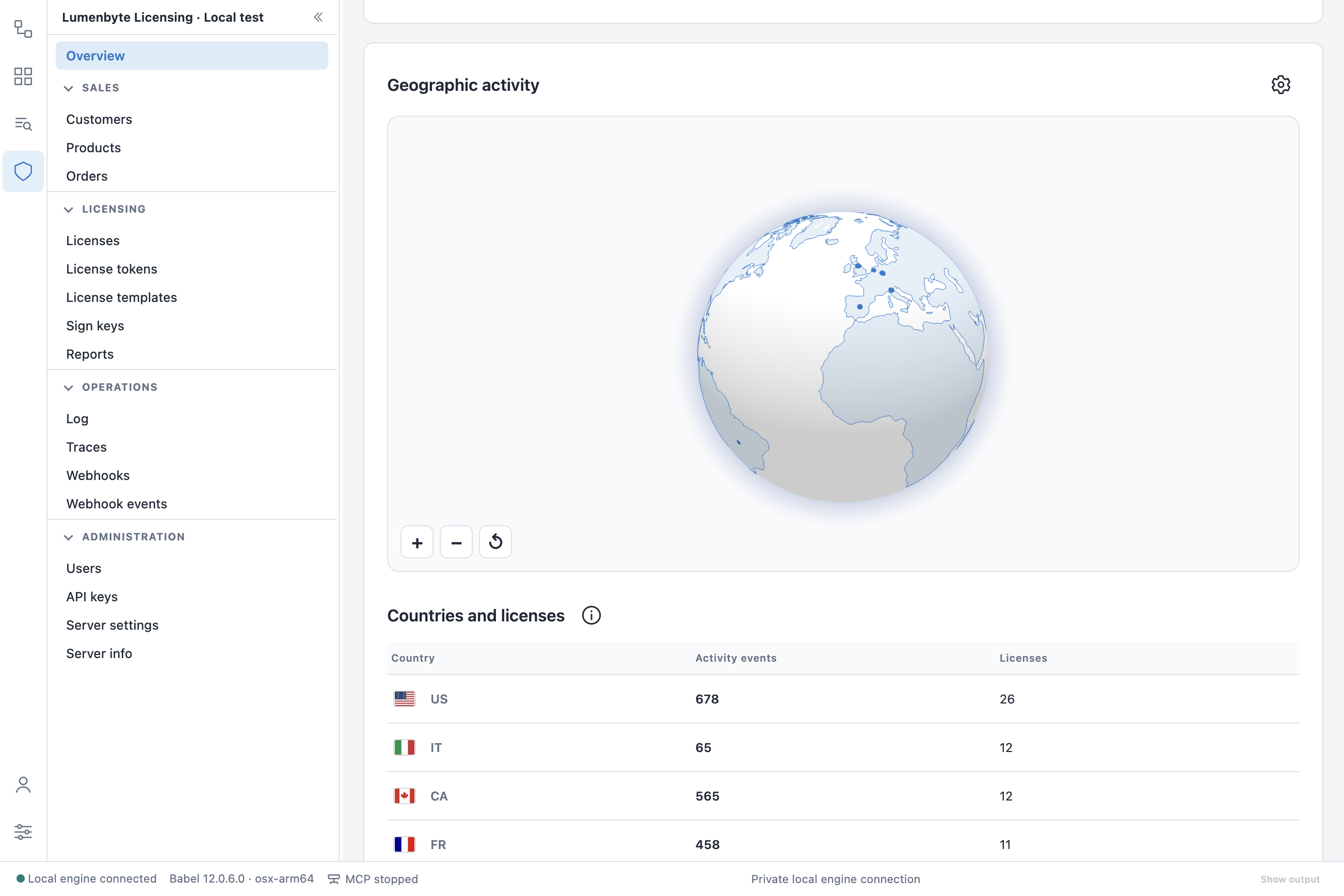Click the globe map visualization
Screen dimensions: 1344x896
[843, 357]
